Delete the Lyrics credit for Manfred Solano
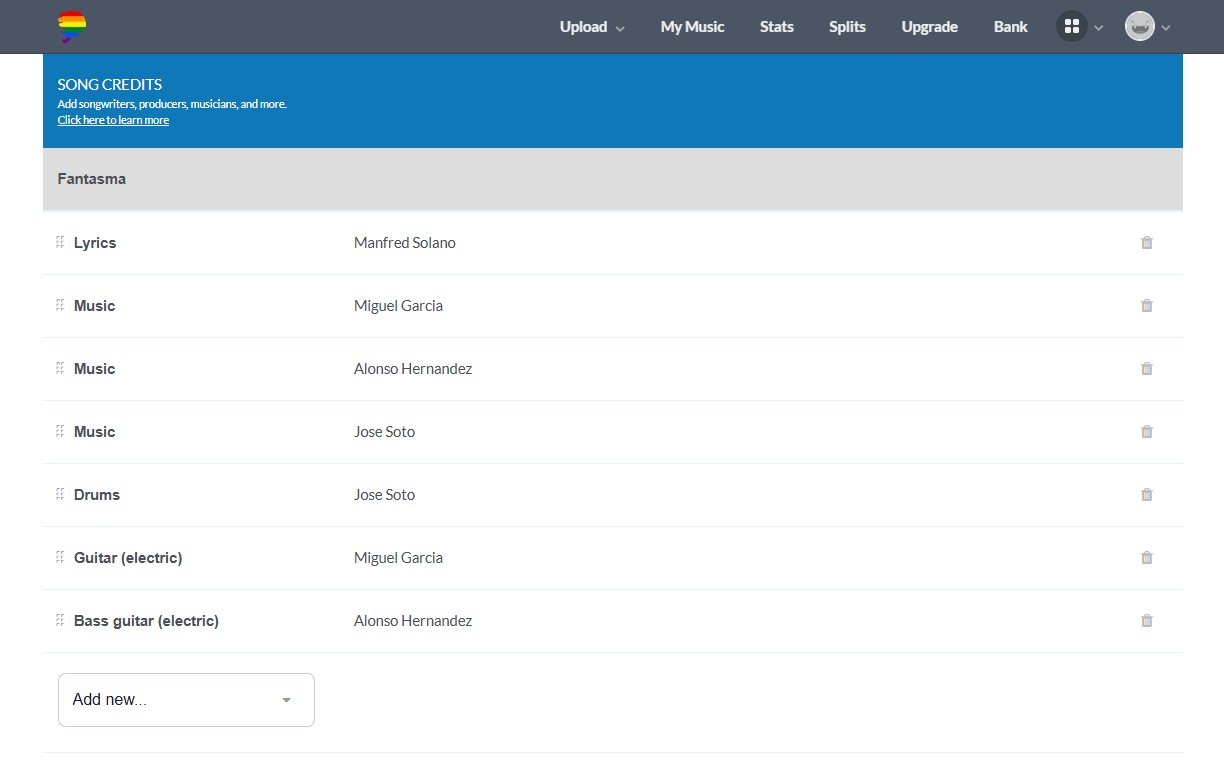 coord(1147,243)
